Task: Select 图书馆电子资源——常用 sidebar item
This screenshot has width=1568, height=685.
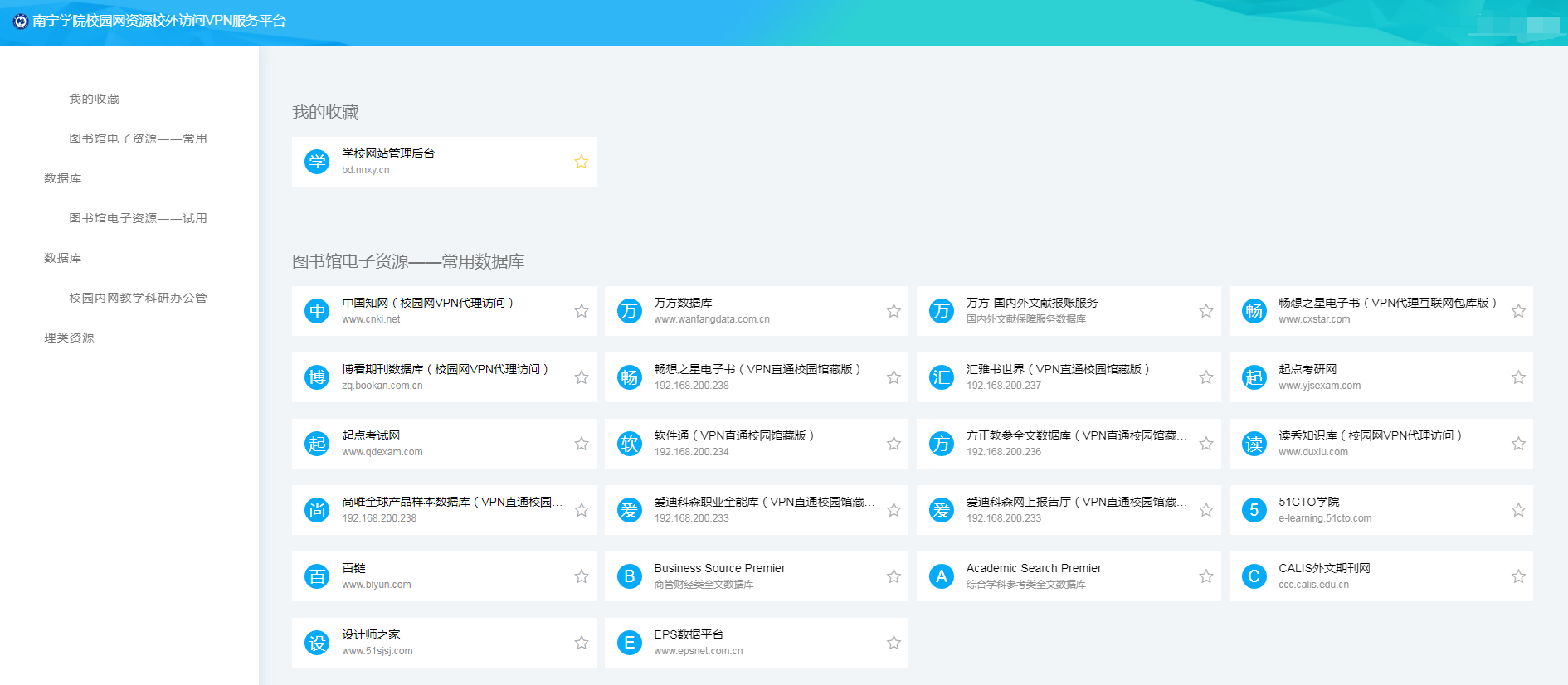Action: [x=138, y=138]
